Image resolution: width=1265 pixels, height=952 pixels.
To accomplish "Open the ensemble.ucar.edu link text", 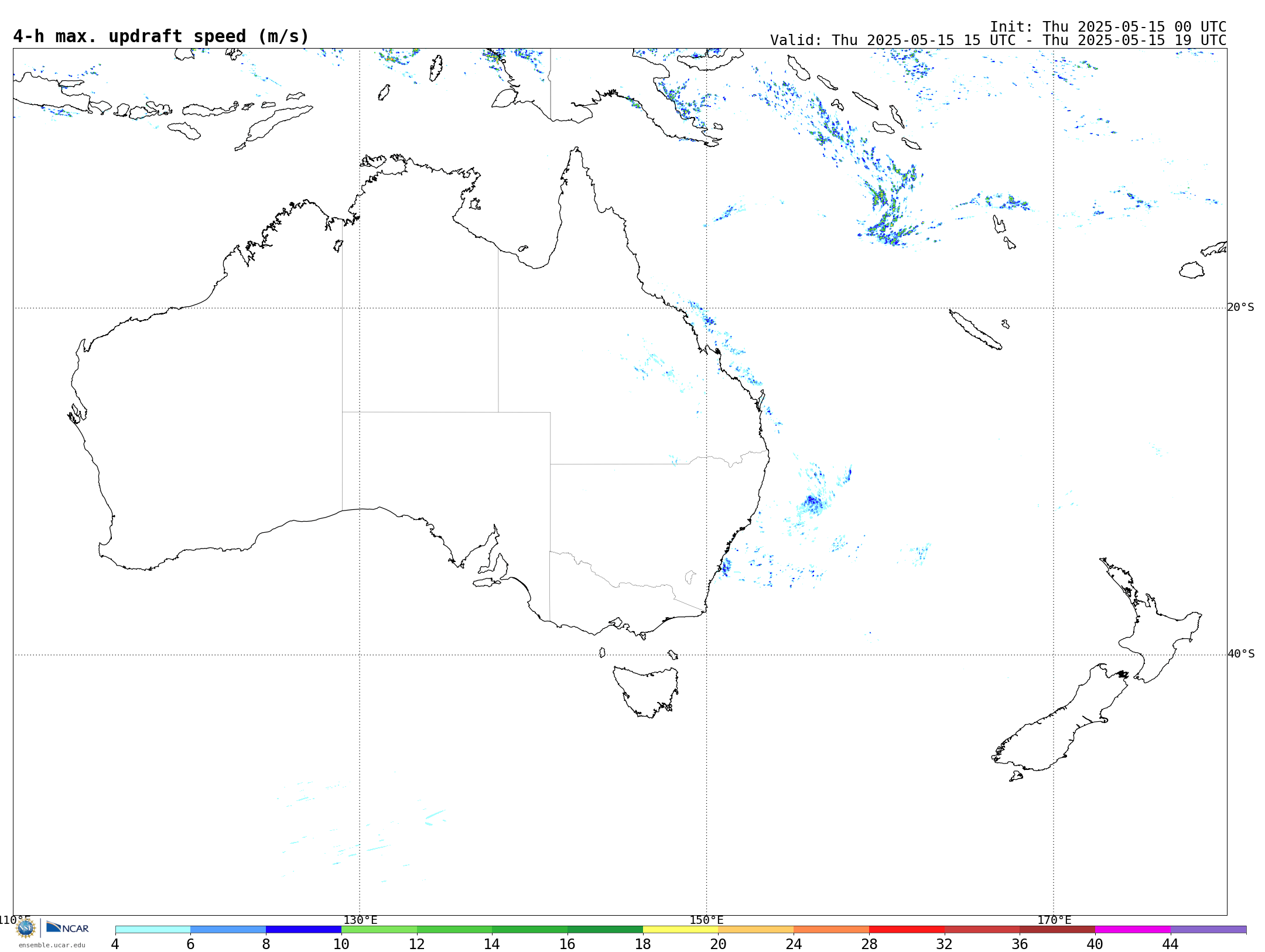I will [x=52, y=945].
